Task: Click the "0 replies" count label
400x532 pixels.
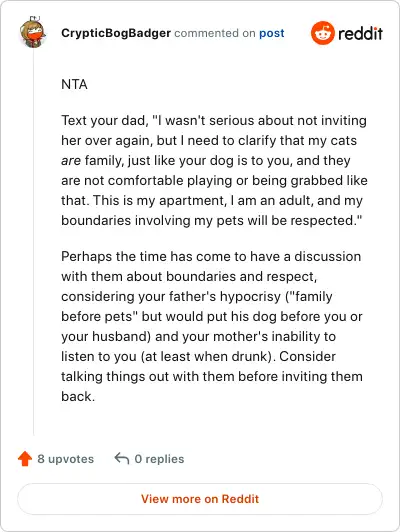Action: click(159, 459)
